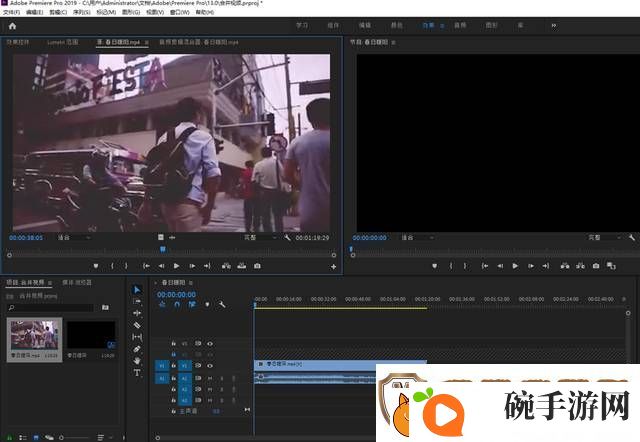Viewport: 640px width, 442px height.
Task: Click Insert button in Source monitor
Action: point(226,266)
